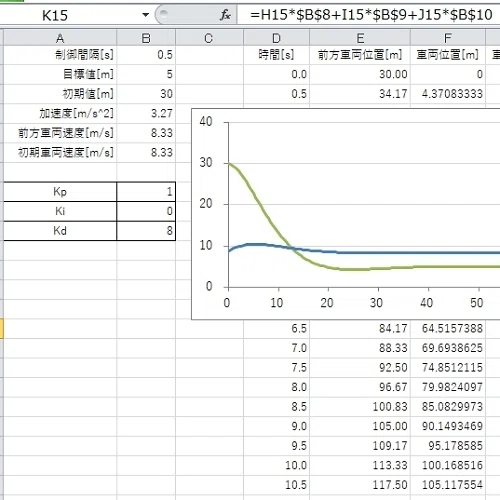500x500 pixels.
Task: Select acceleration value cell 3.27
Action: (146, 113)
